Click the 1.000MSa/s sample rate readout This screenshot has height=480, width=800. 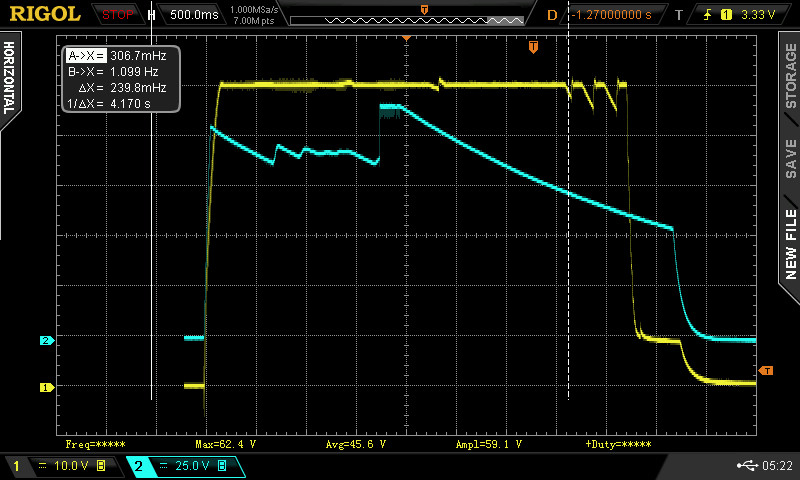pos(254,10)
